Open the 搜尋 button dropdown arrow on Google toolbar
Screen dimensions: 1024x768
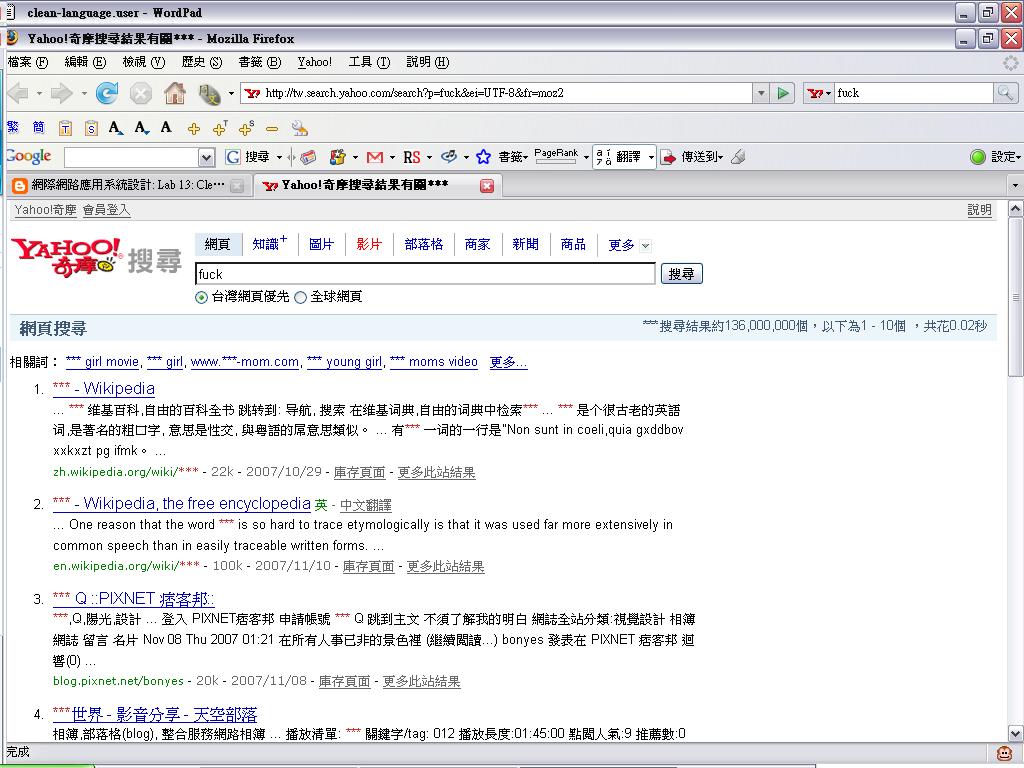[279, 157]
